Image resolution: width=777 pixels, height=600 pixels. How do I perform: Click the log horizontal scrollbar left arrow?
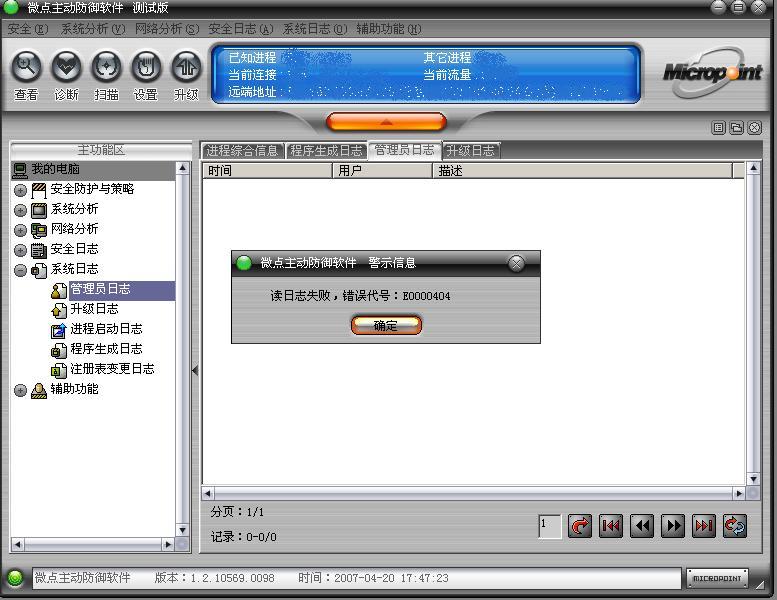(208, 493)
